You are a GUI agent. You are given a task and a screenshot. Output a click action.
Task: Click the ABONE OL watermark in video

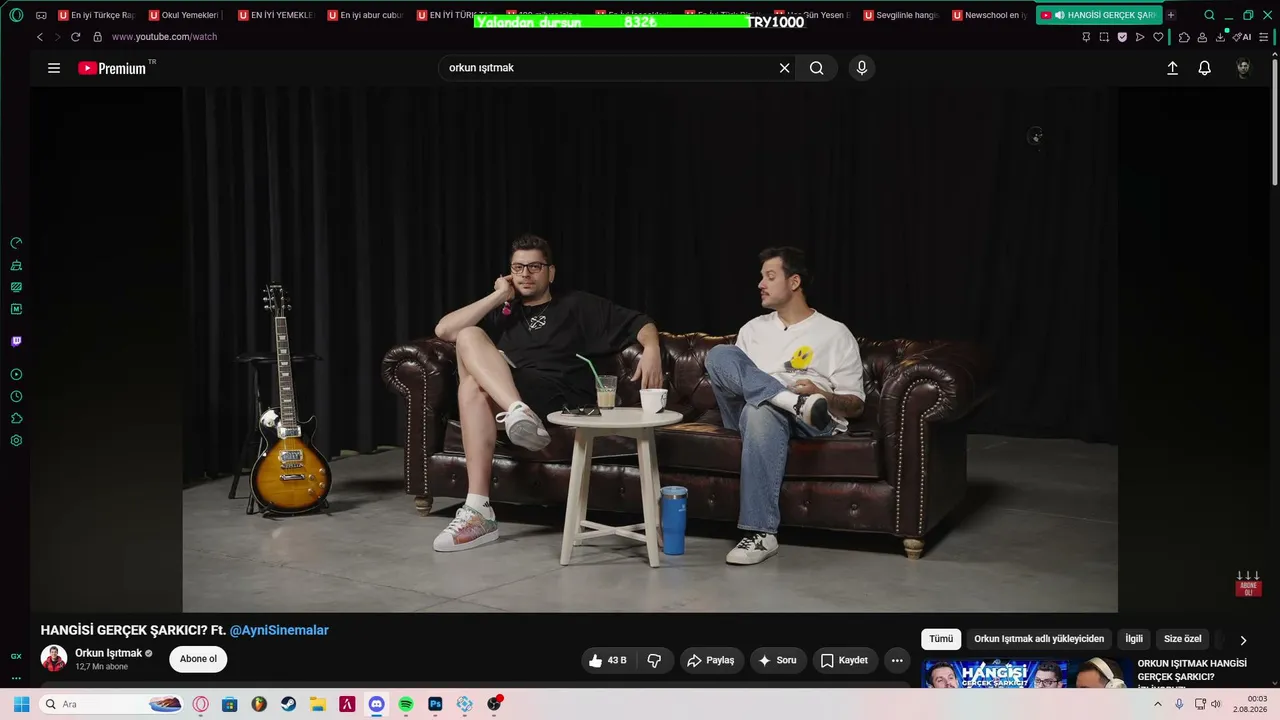[x=1248, y=584]
